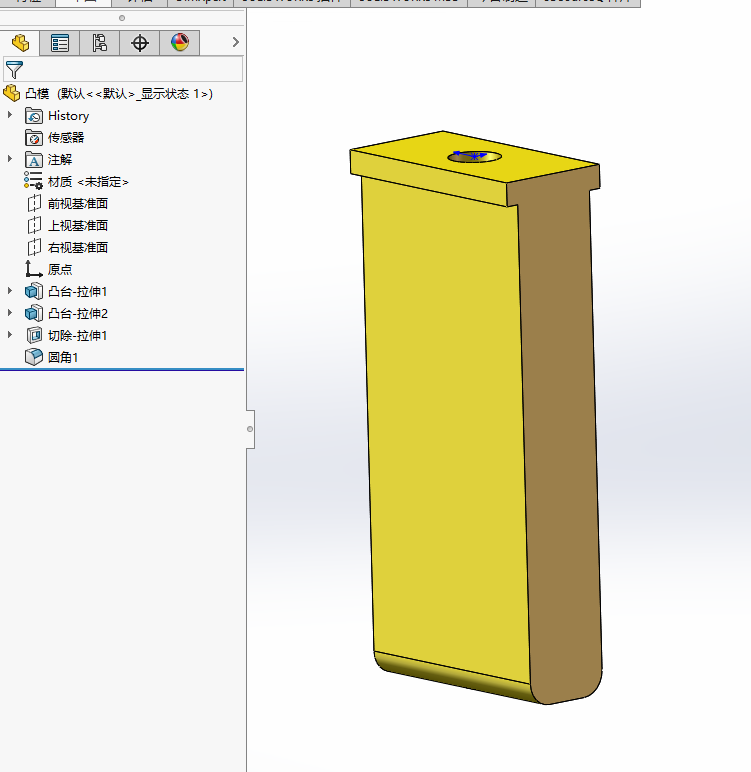Image resolution: width=751 pixels, height=772 pixels.
Task: Select the 传感器 tree item
Action: (x=66, y=137)
